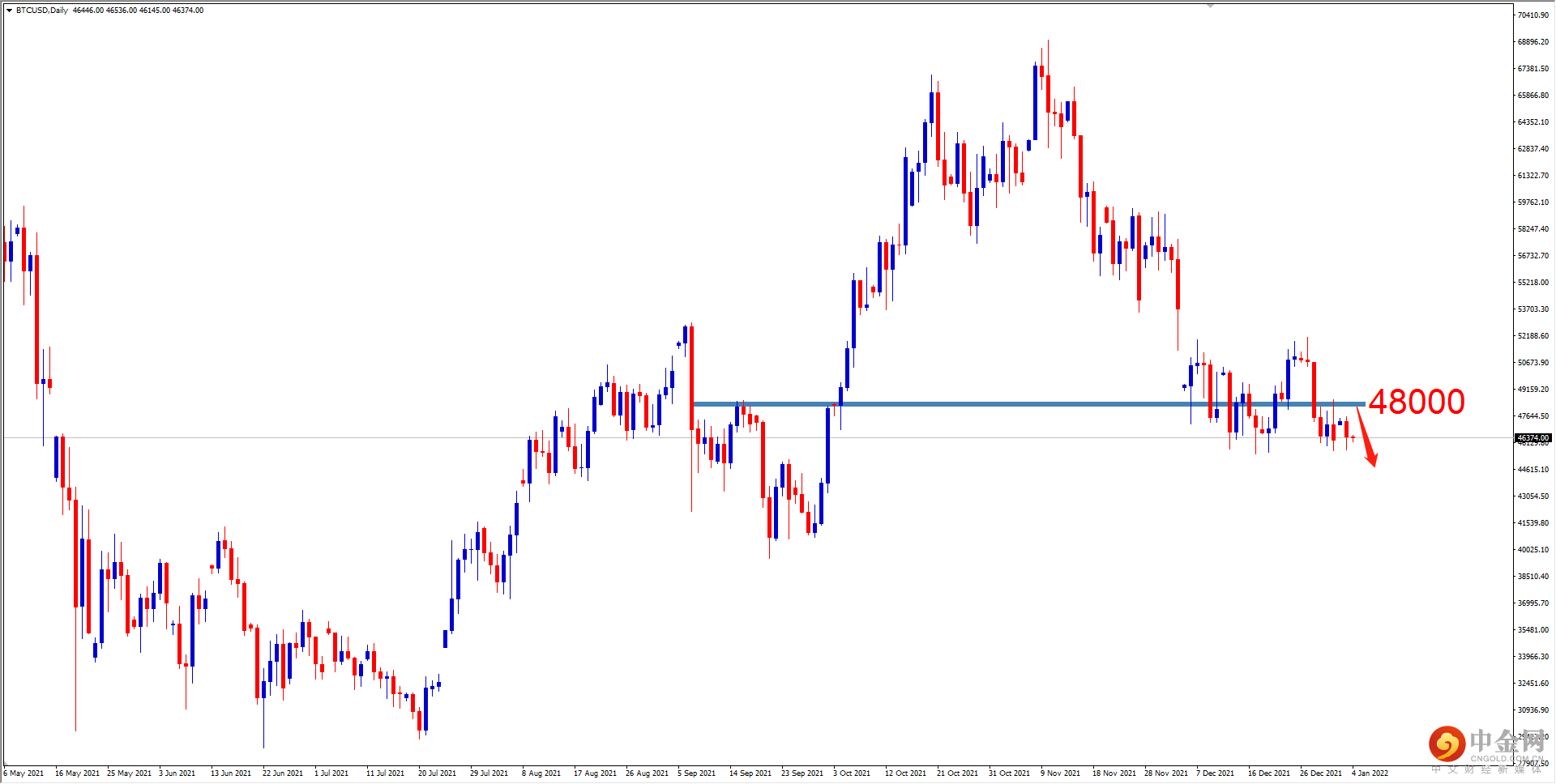Click the 29 Jul 2021 date label

(489, 773)
